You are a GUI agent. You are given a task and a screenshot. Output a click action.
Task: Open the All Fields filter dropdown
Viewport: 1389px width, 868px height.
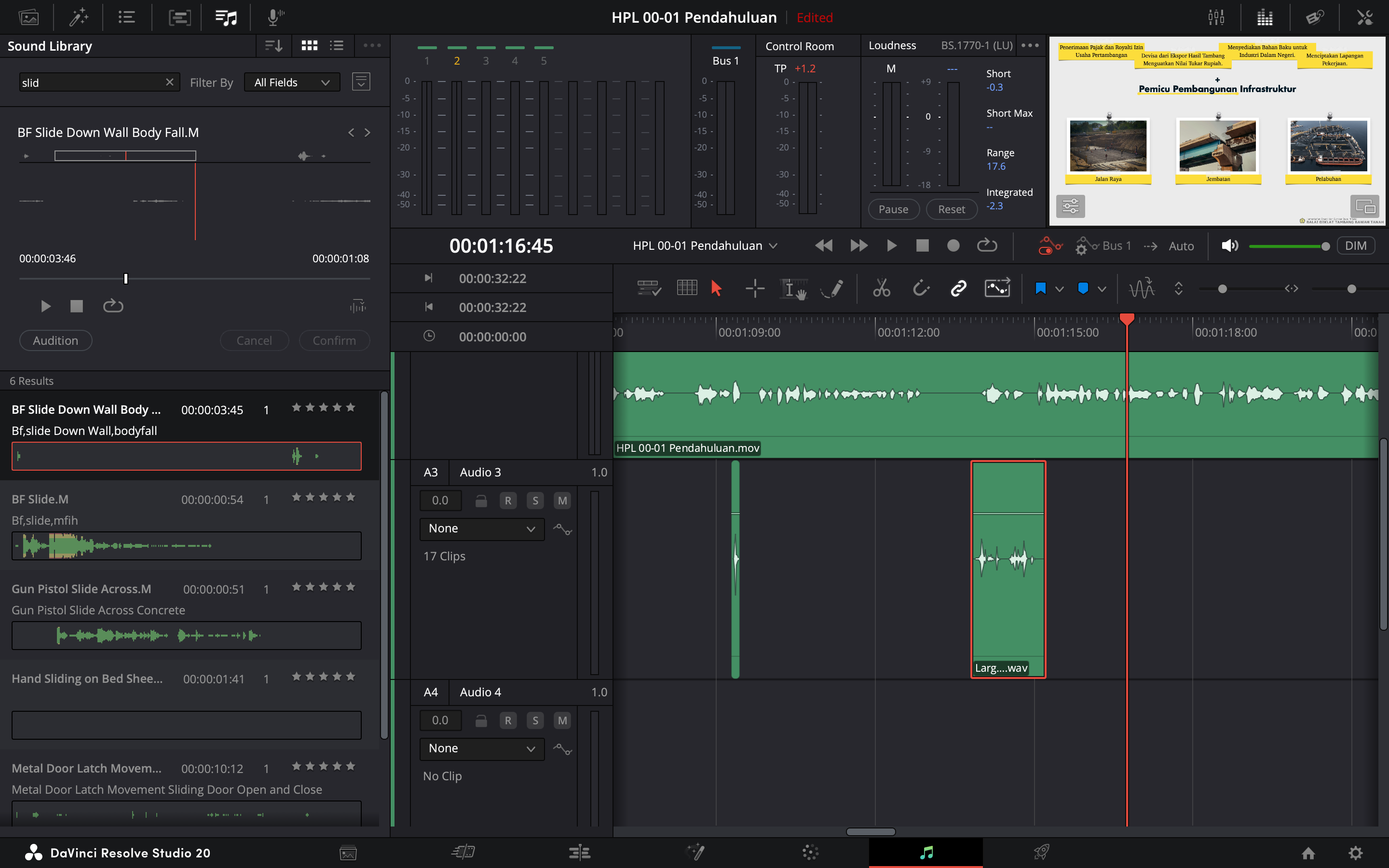pos(292,82)
